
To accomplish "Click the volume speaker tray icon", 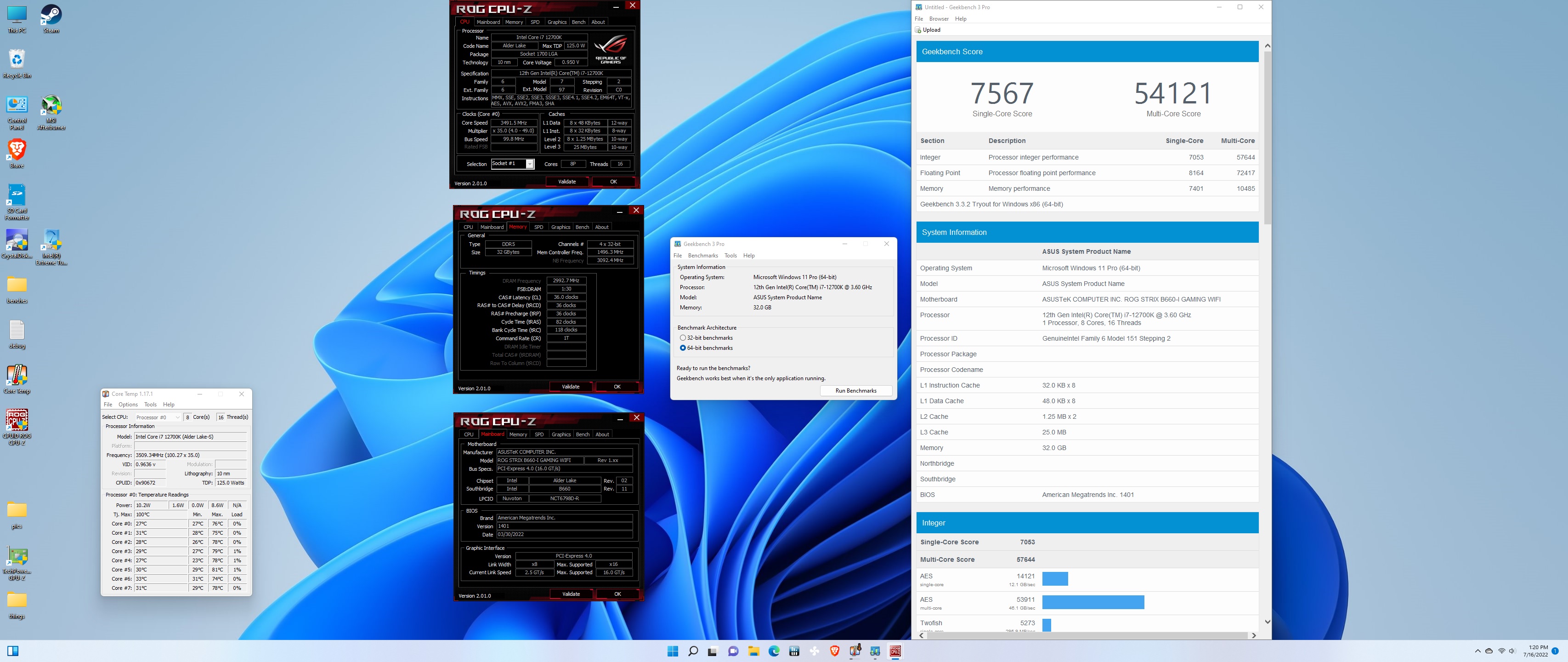I will pos(1512,651).
